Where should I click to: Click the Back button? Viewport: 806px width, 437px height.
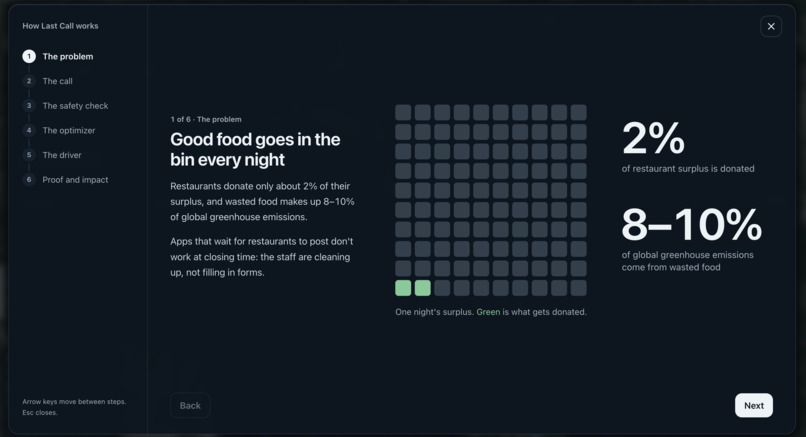point(190,405)
